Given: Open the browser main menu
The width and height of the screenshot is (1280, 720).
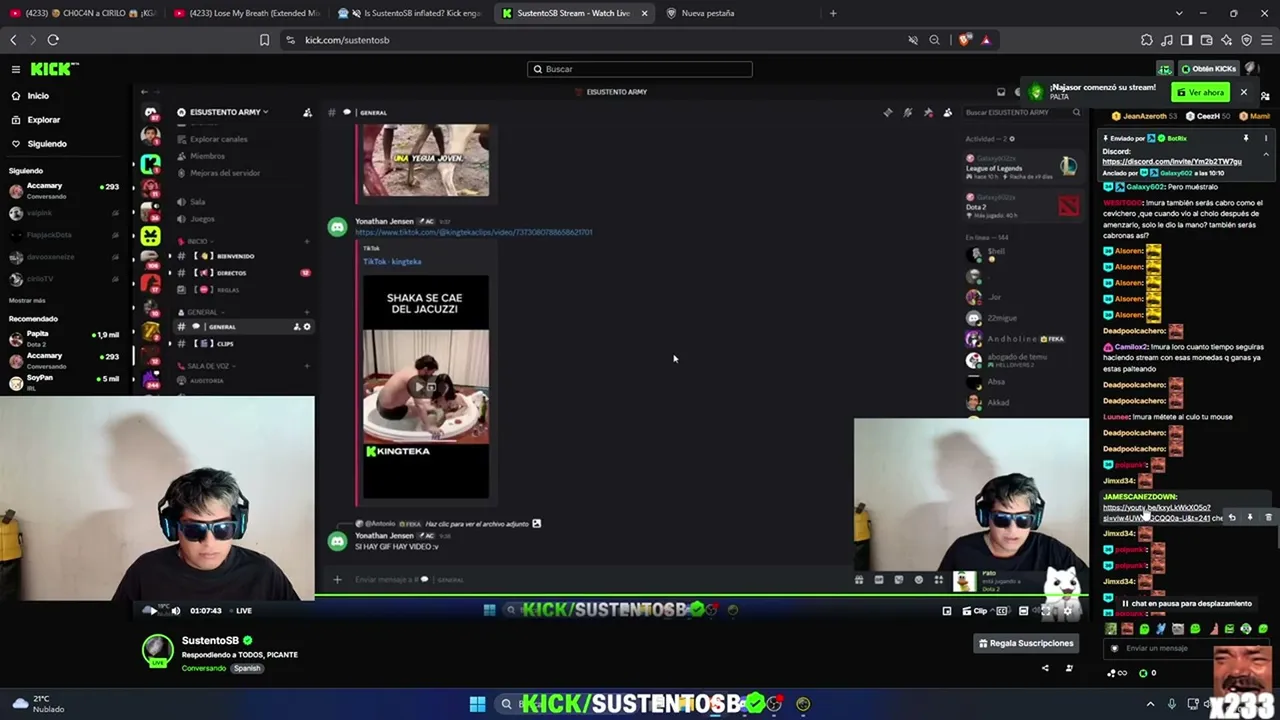Looking at the screenshot, I should click(x=1266, y=40).
